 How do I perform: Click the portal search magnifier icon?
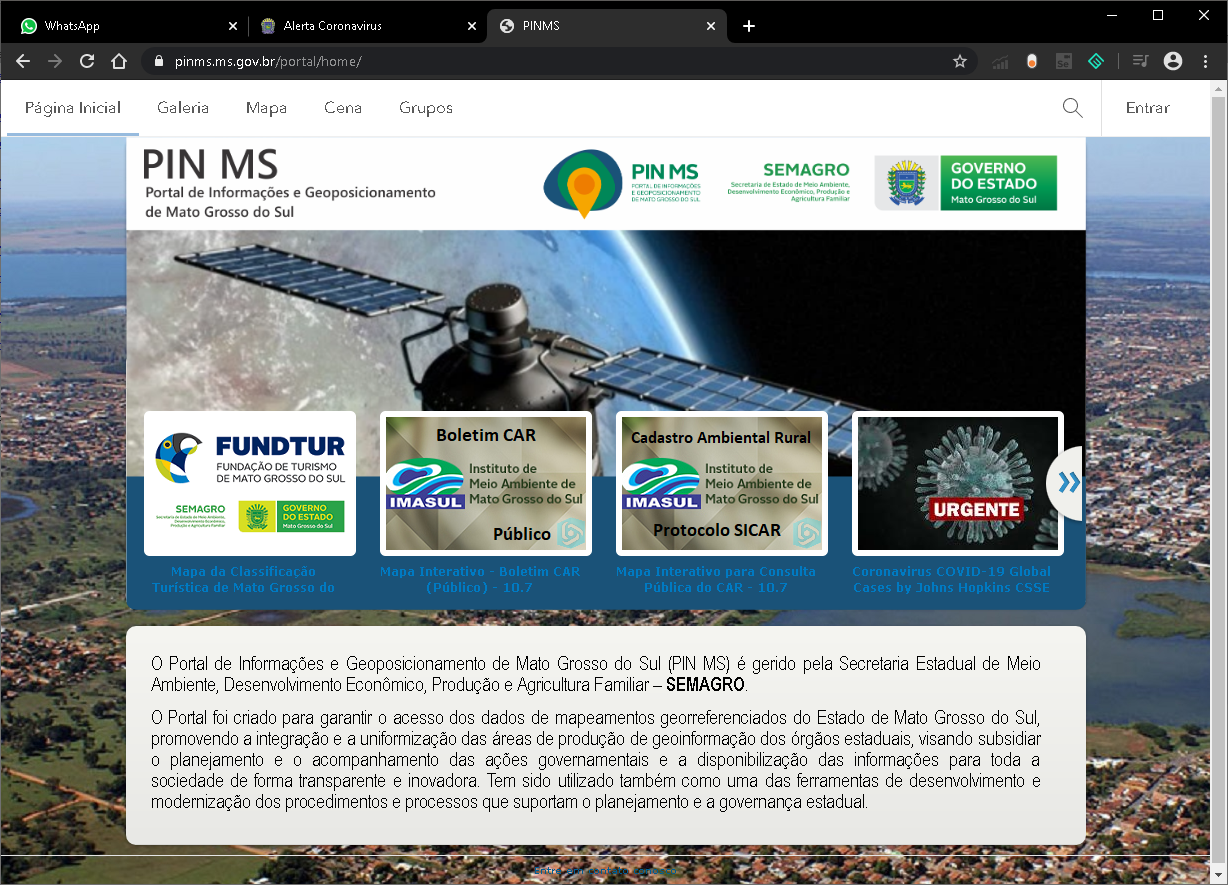pos(1072,108)
